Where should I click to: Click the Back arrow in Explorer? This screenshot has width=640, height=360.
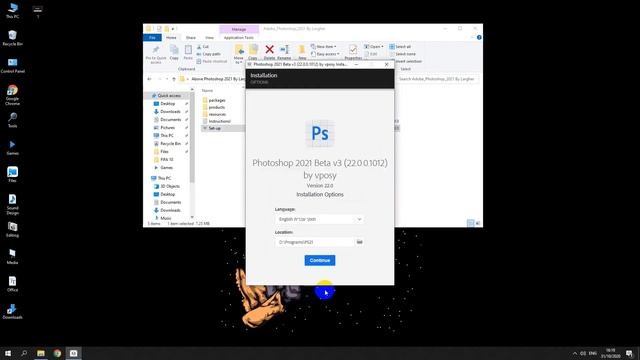click(x=149, y=79)
